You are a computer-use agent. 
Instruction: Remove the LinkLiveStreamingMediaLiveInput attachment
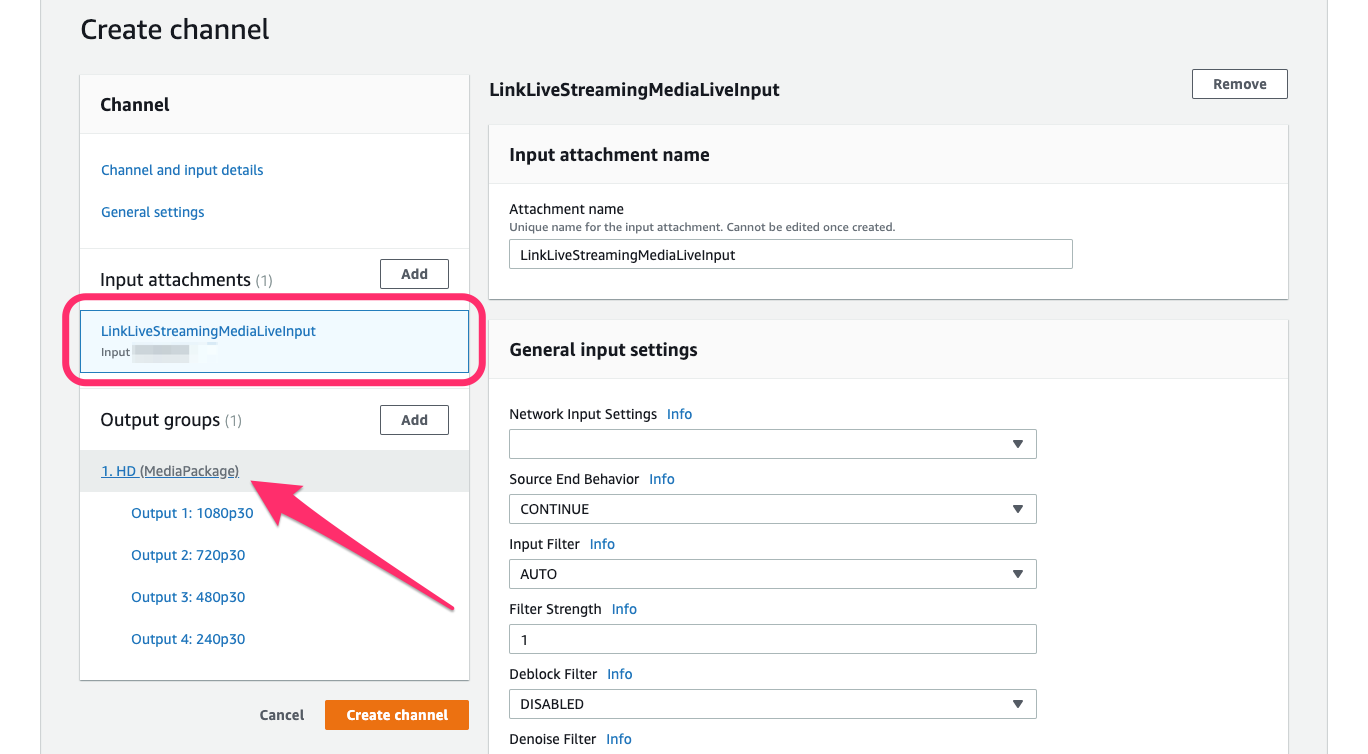tap(1239, 83)
